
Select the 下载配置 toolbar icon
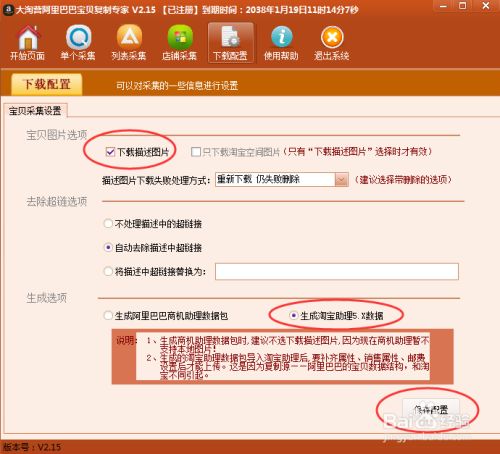[x=230, y=43]
